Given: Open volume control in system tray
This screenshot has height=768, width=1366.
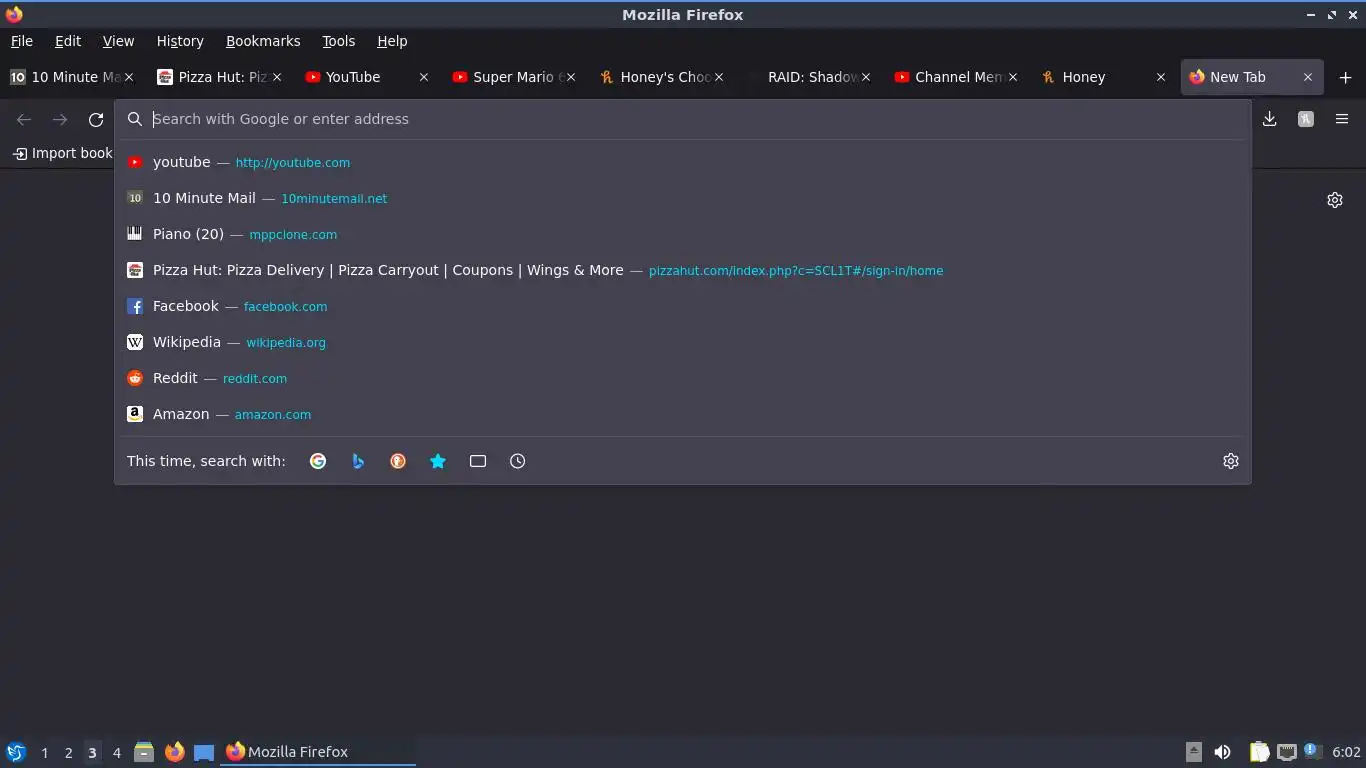Looking at the screenshot, I should [x=1222, y=752].
